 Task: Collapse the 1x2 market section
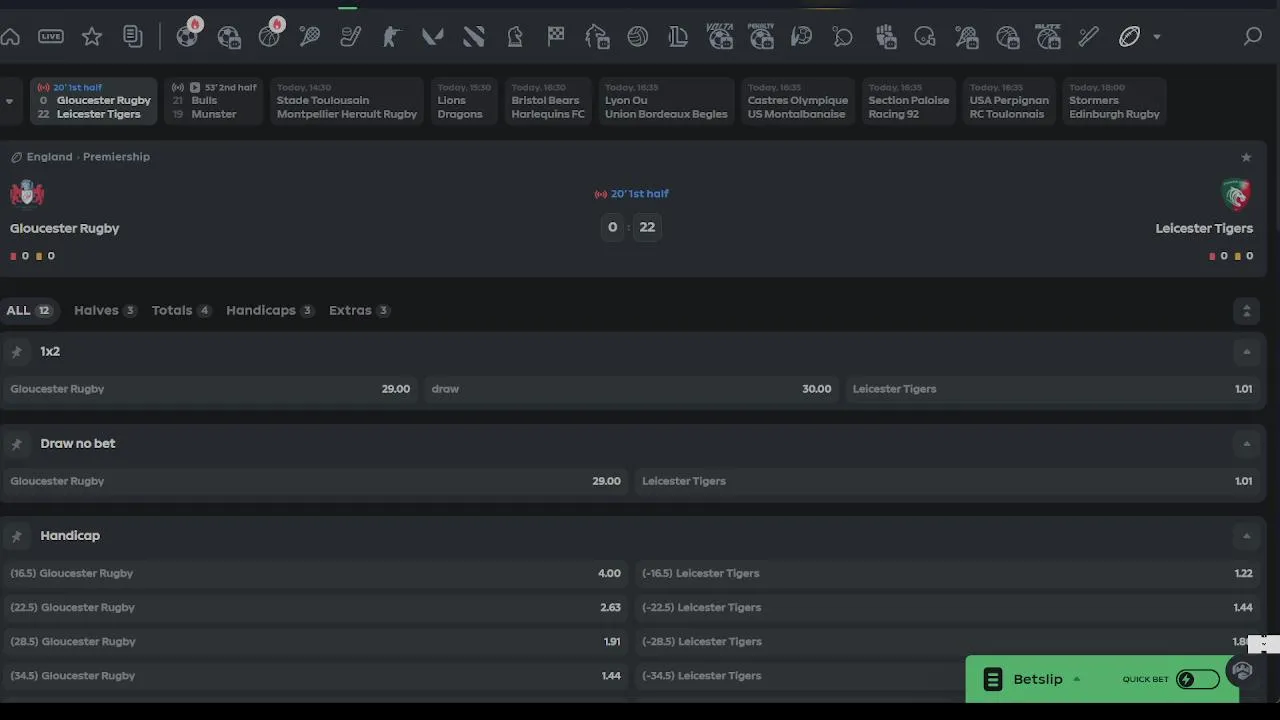(x=1246, y=352)
